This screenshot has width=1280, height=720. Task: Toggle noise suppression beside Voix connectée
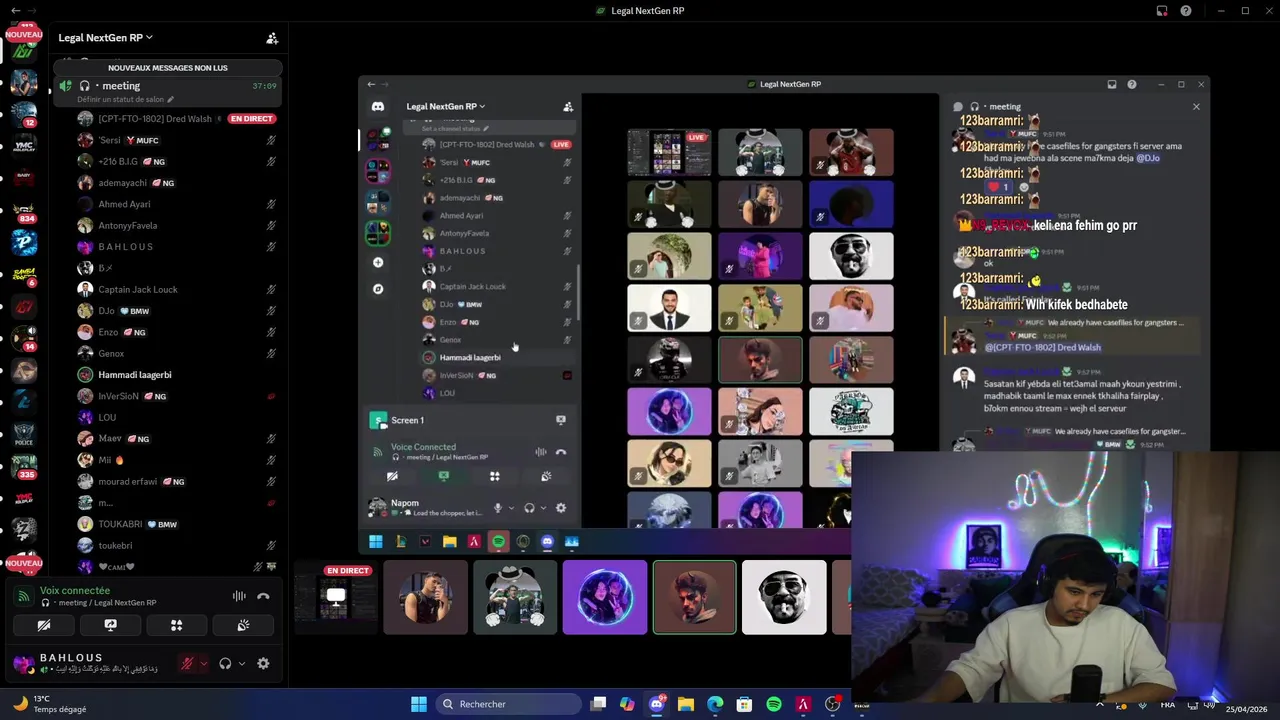pos(239,596)
